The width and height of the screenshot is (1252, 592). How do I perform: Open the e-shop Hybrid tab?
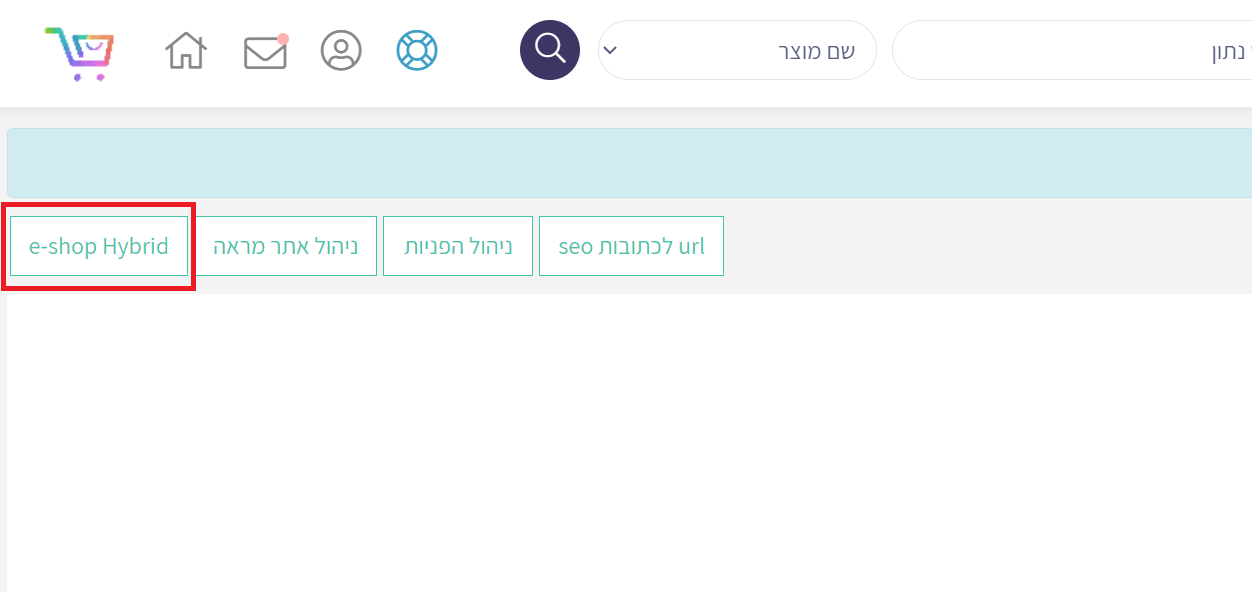(x=99, y=246)
